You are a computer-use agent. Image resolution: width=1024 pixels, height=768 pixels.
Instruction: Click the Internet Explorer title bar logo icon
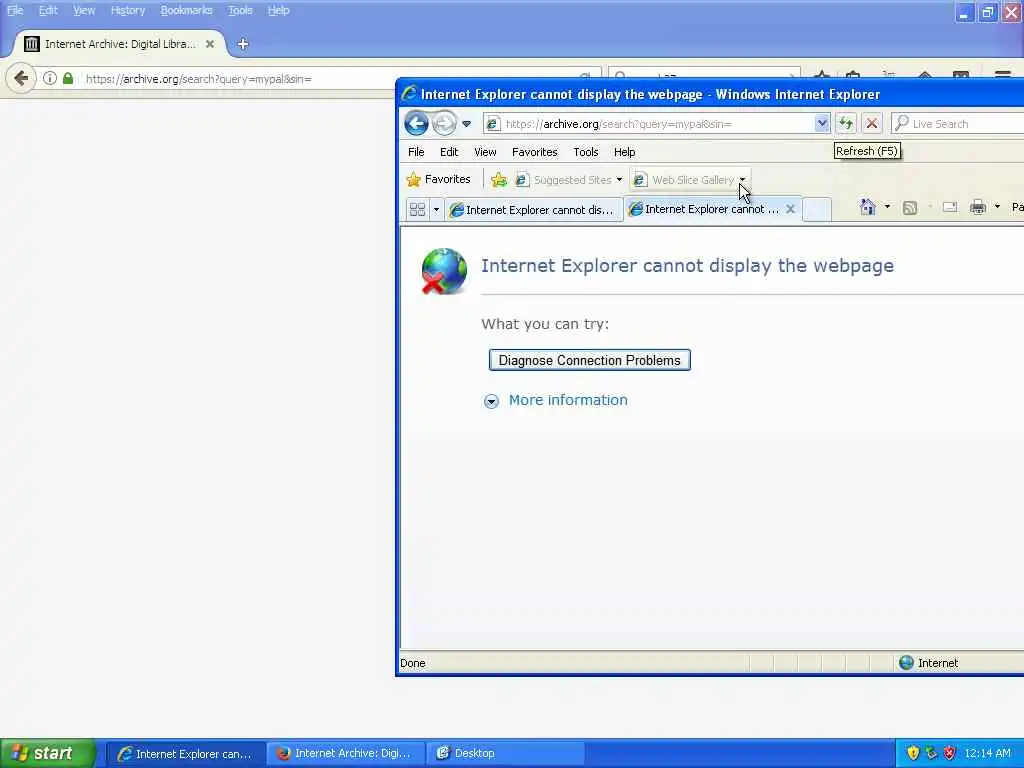(x=409, y=93)
